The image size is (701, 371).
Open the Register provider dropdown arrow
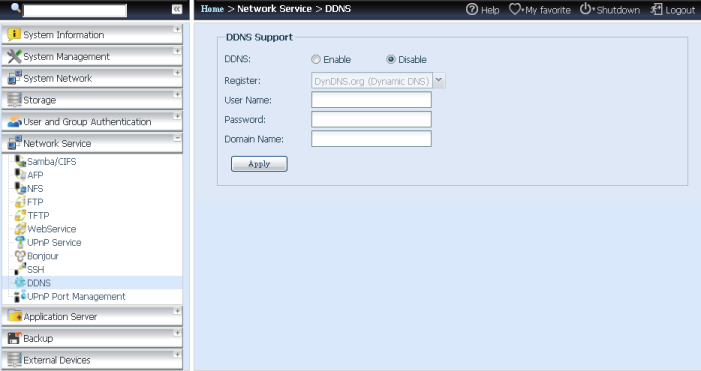(x=439, y=80)
